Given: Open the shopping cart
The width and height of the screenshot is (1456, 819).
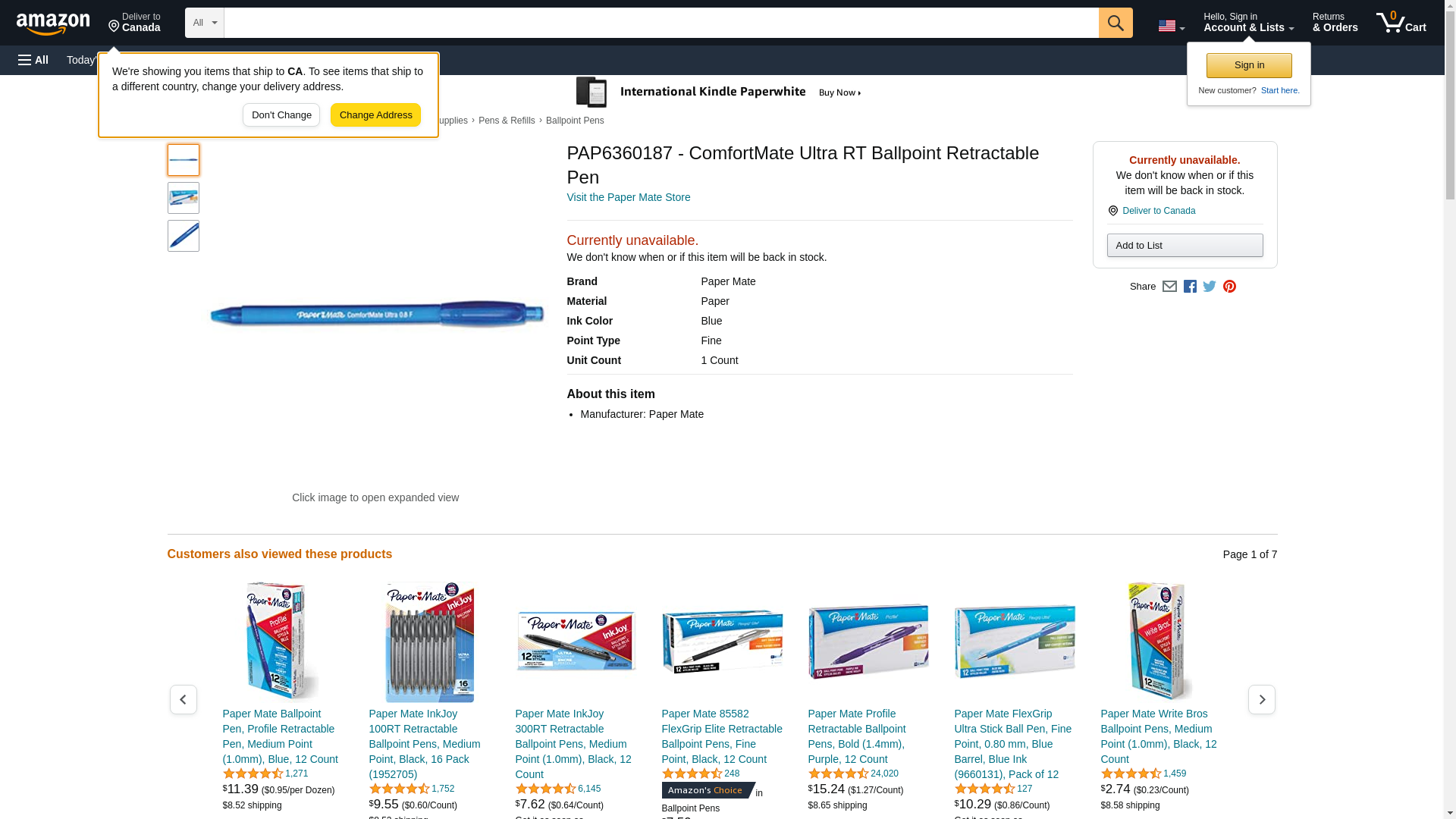Looking at the screenshot, I should coord(1401,23).
